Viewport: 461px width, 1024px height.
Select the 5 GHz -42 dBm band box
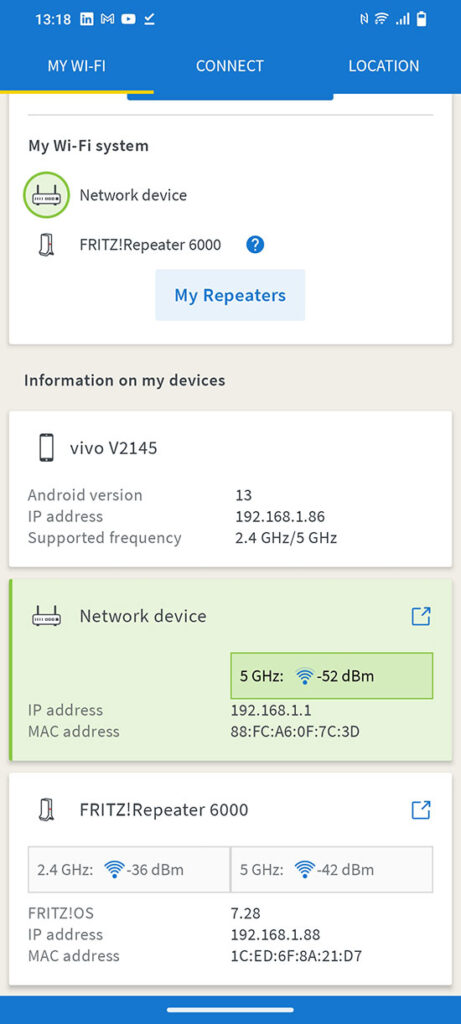332,869
